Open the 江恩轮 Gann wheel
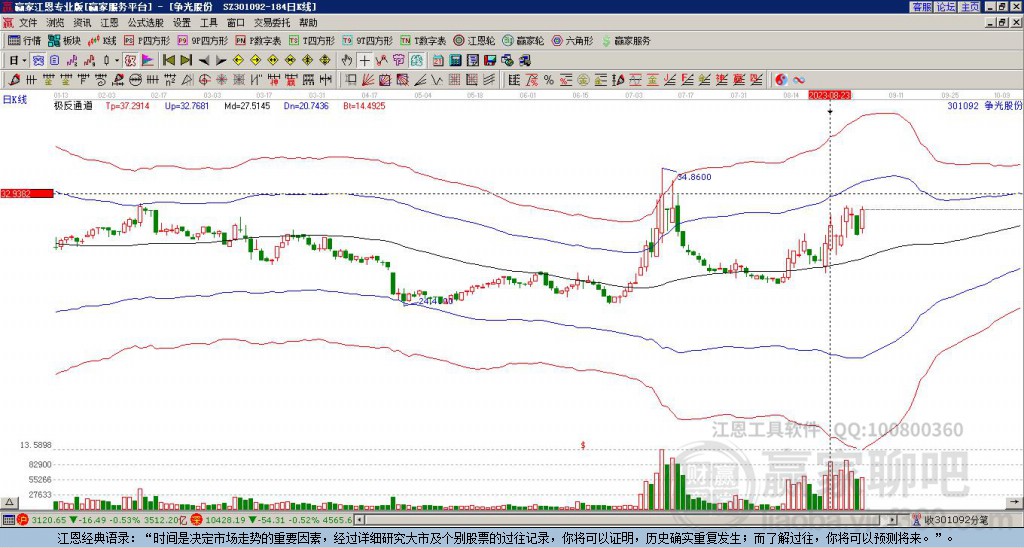 [474, 40]
